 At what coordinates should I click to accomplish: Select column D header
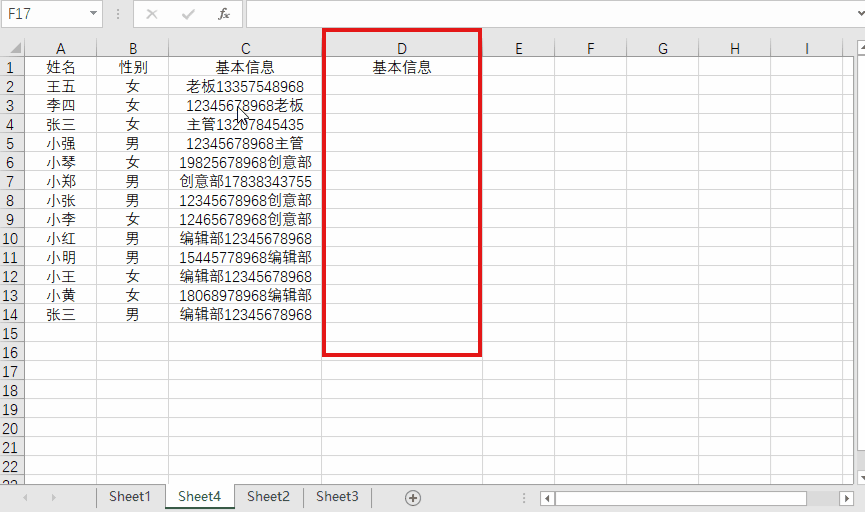pyautogui.click(x=402, y=49)
